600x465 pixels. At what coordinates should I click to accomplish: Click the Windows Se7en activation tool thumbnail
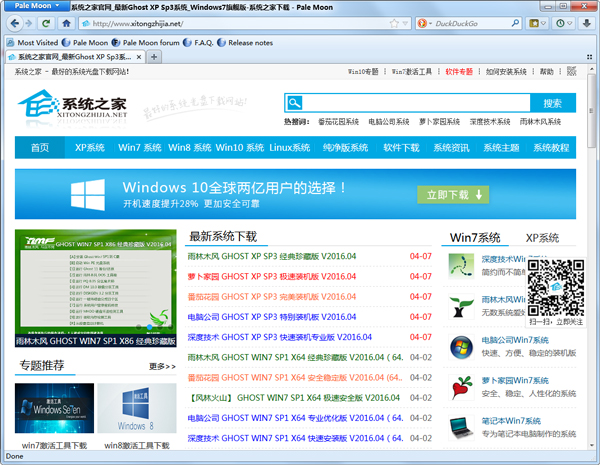54,408
